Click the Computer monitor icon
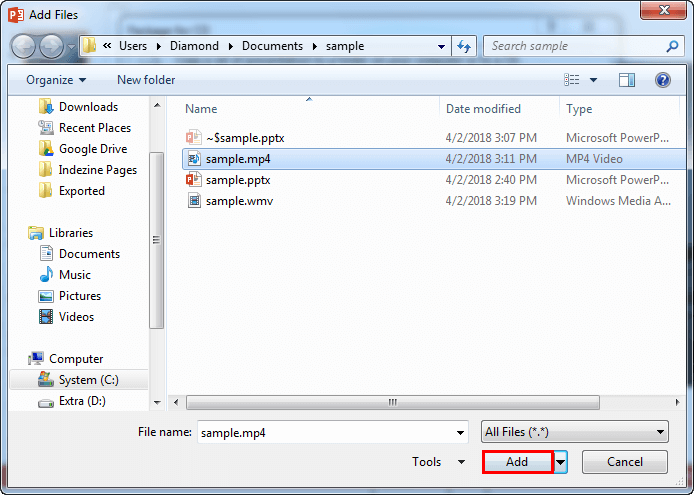 [36, 358]
